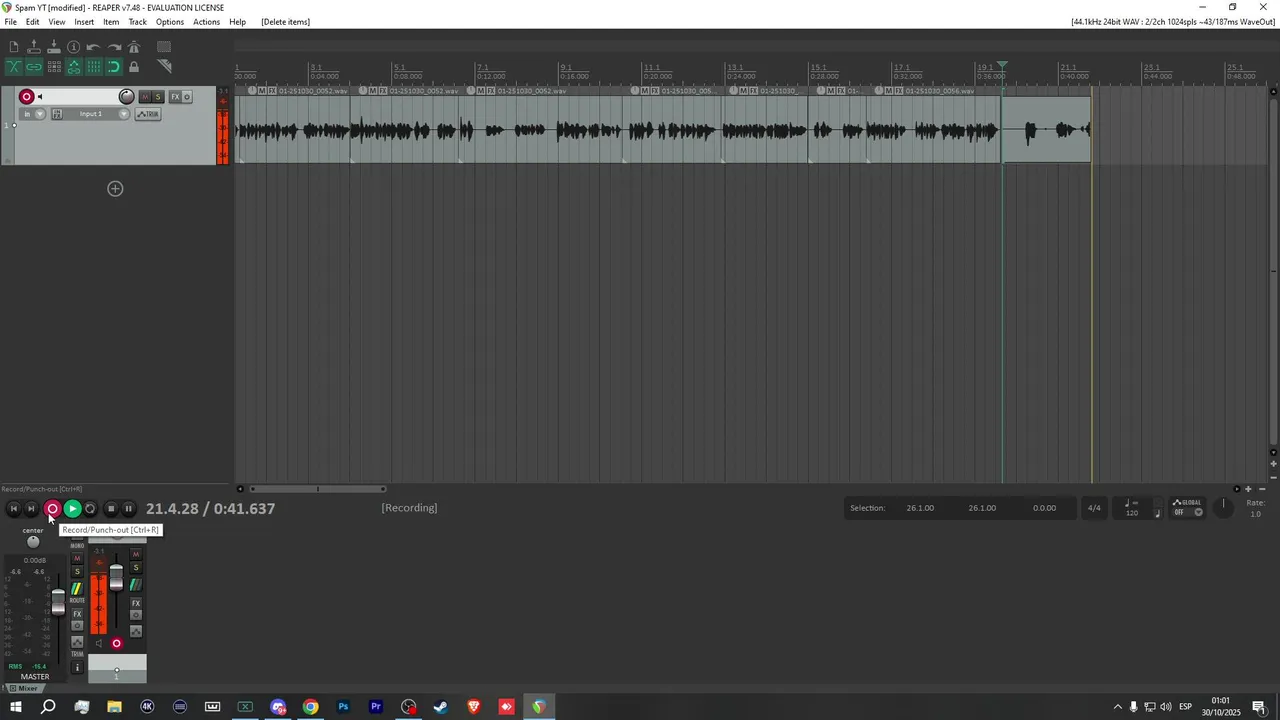This screenshot has height=720, width=1280.
Task: Click track 1 record arm in mixer
Action: 117,643
